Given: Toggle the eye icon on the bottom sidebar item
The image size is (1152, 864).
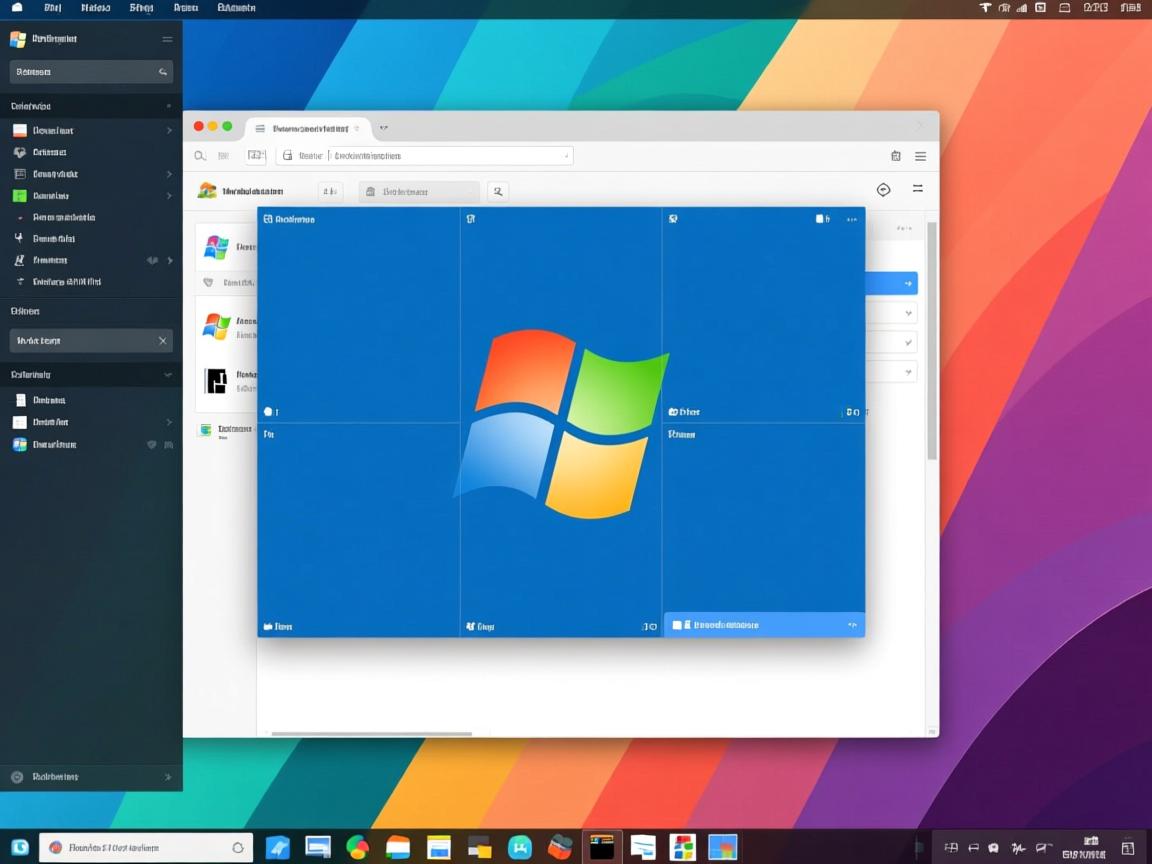Looking at the screenshot, I should (151, 444).
